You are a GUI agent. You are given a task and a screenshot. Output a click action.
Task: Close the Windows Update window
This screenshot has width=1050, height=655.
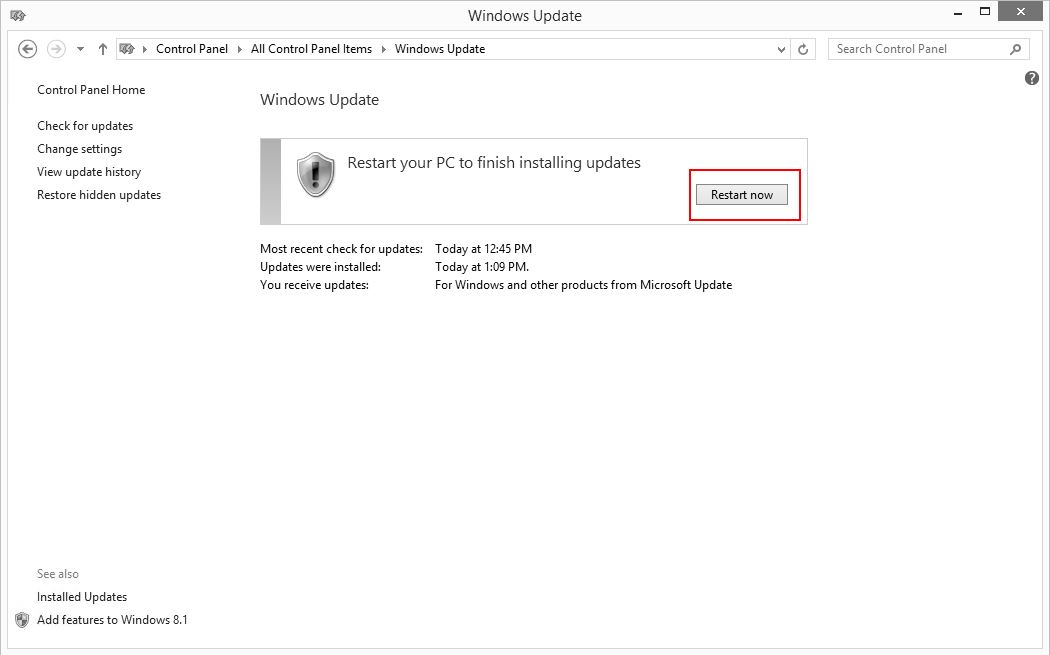[x=1021, y=11]
